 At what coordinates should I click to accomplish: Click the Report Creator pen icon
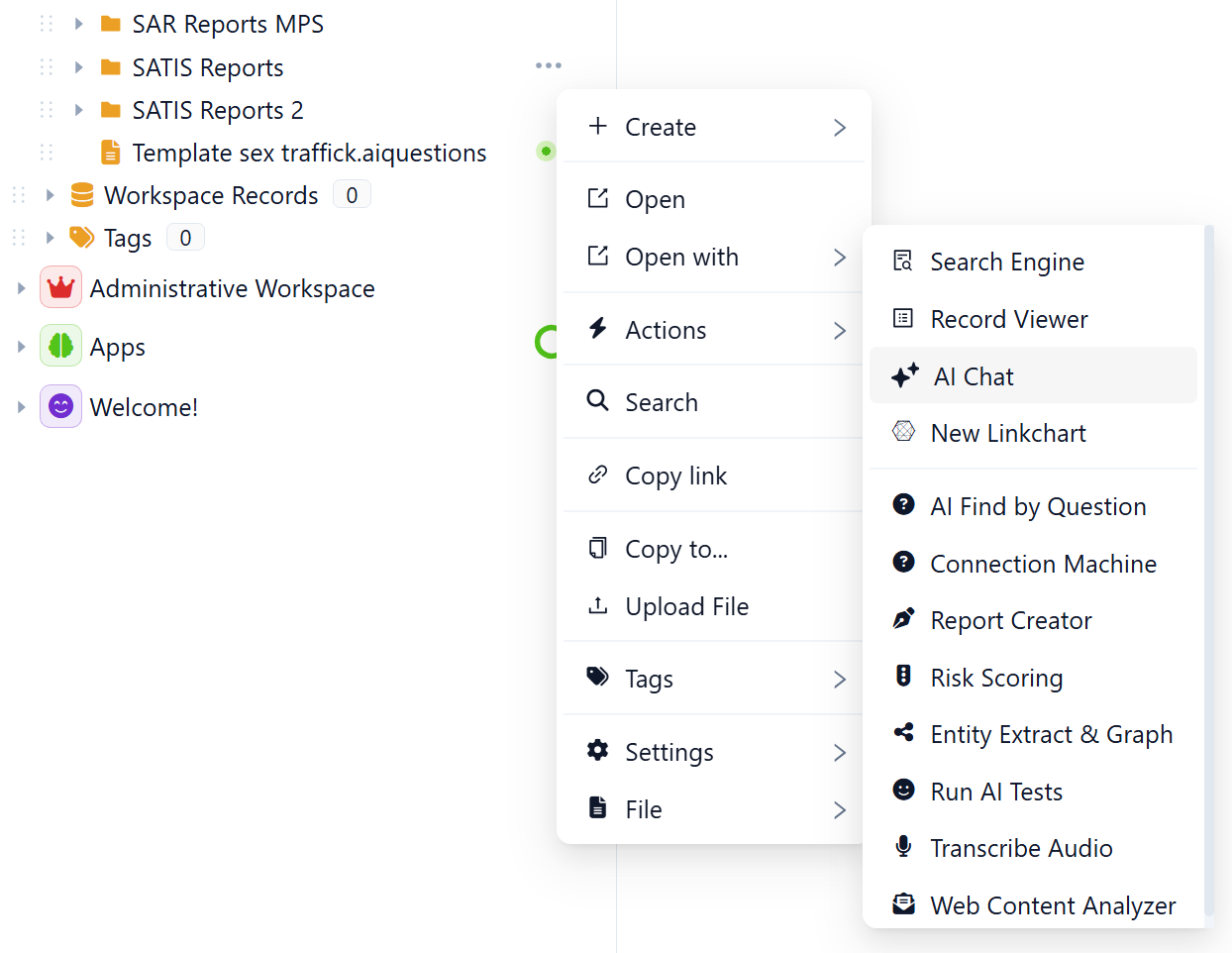tap(903, 619)
